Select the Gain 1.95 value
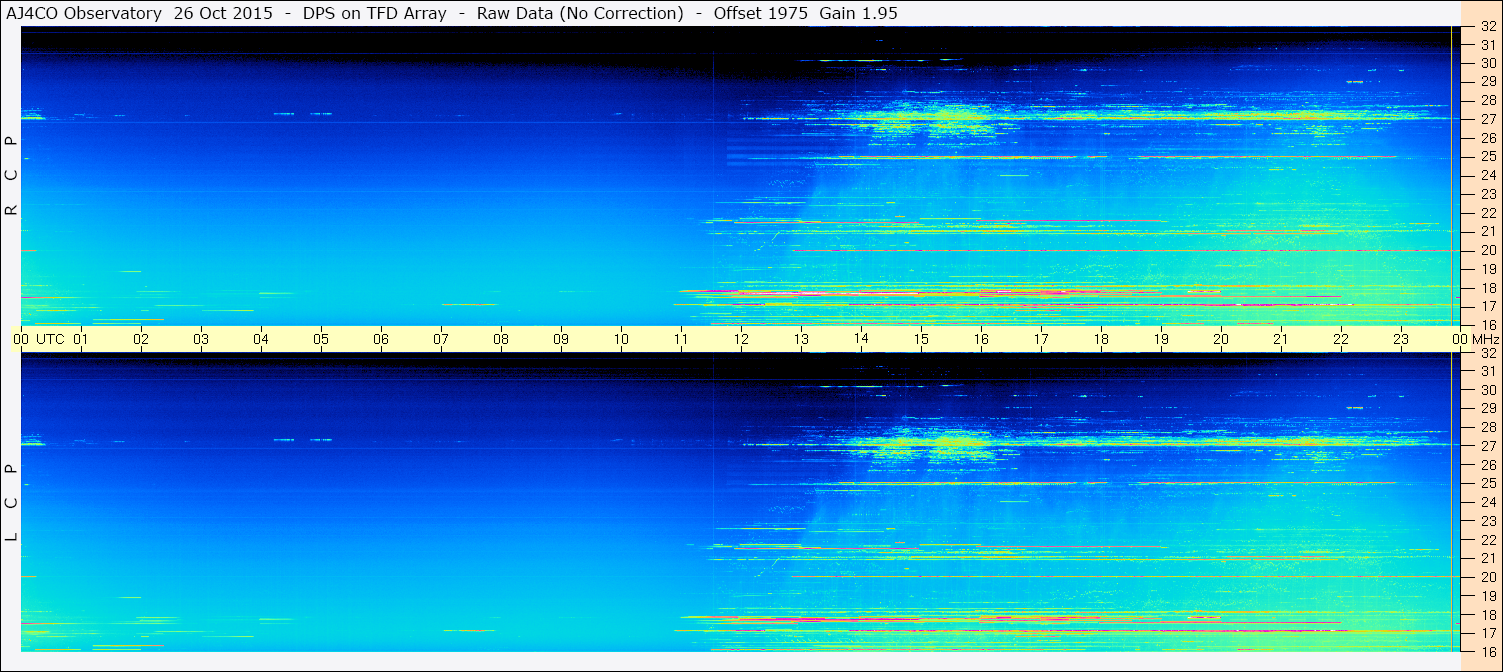 [858, 14]
